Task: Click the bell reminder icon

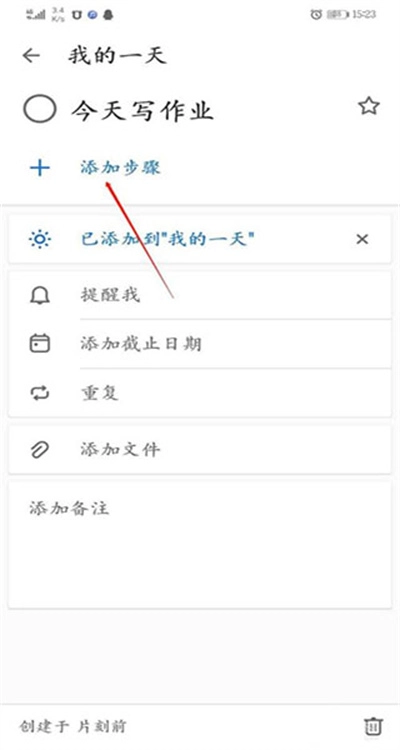Action: pos(40,296)
